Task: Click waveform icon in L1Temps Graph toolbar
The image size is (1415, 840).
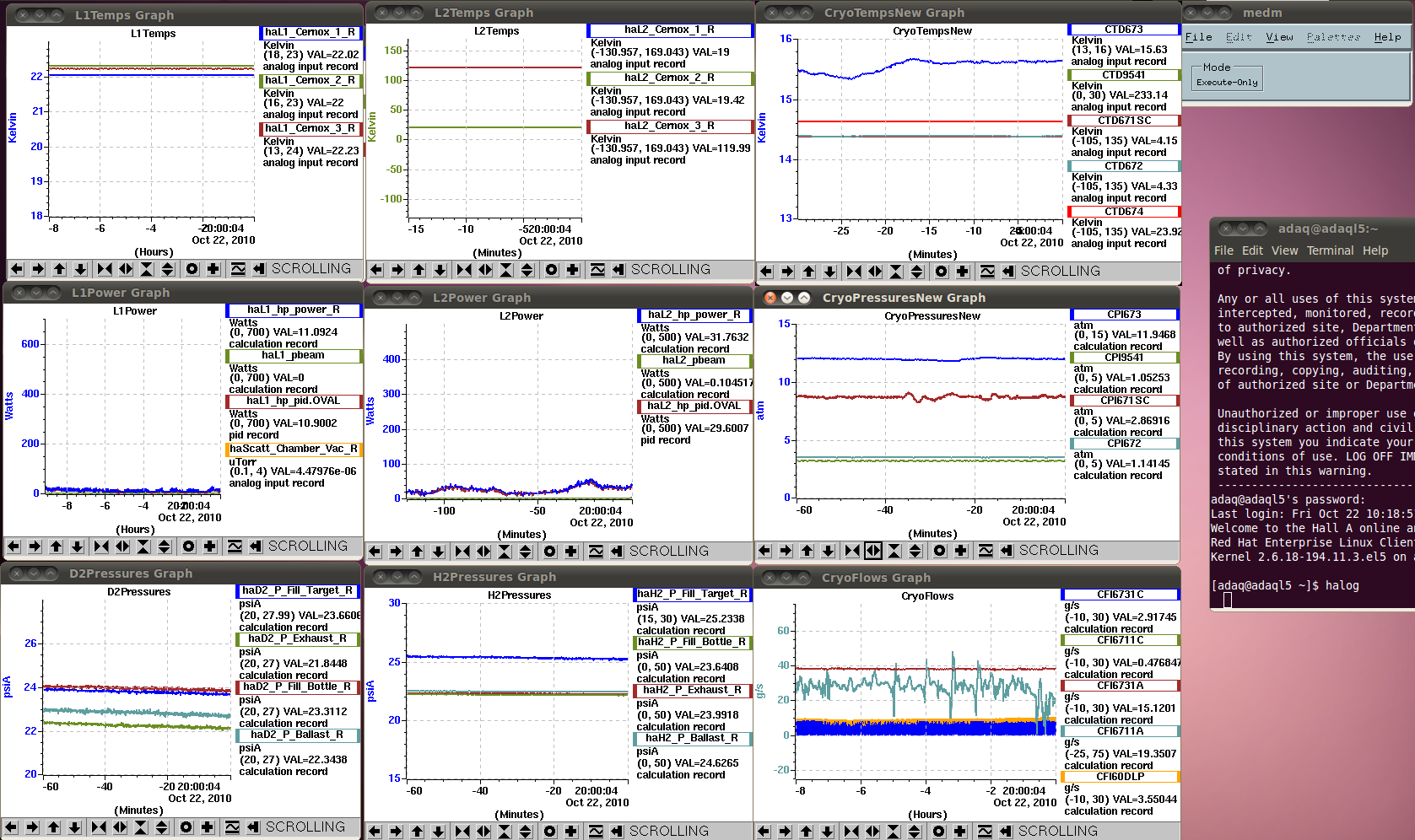Action: (238, 269)
